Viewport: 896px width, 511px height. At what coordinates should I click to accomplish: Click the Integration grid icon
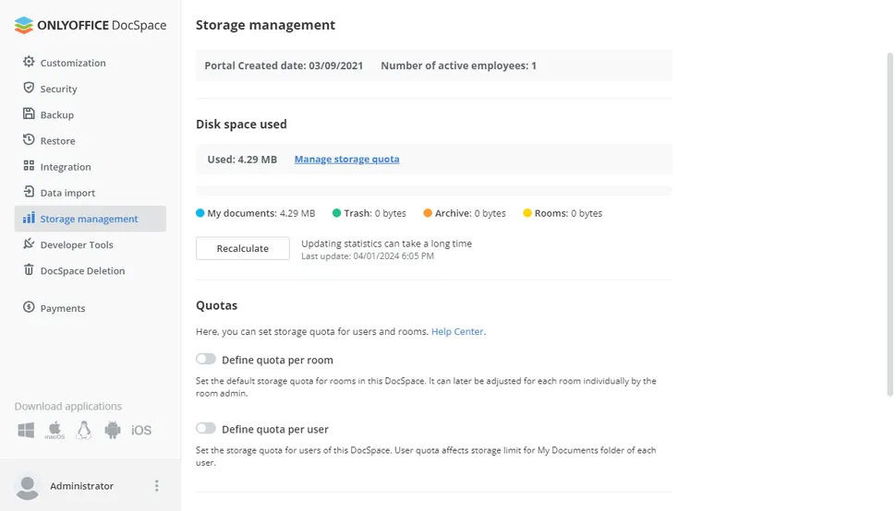coord(29,166)
